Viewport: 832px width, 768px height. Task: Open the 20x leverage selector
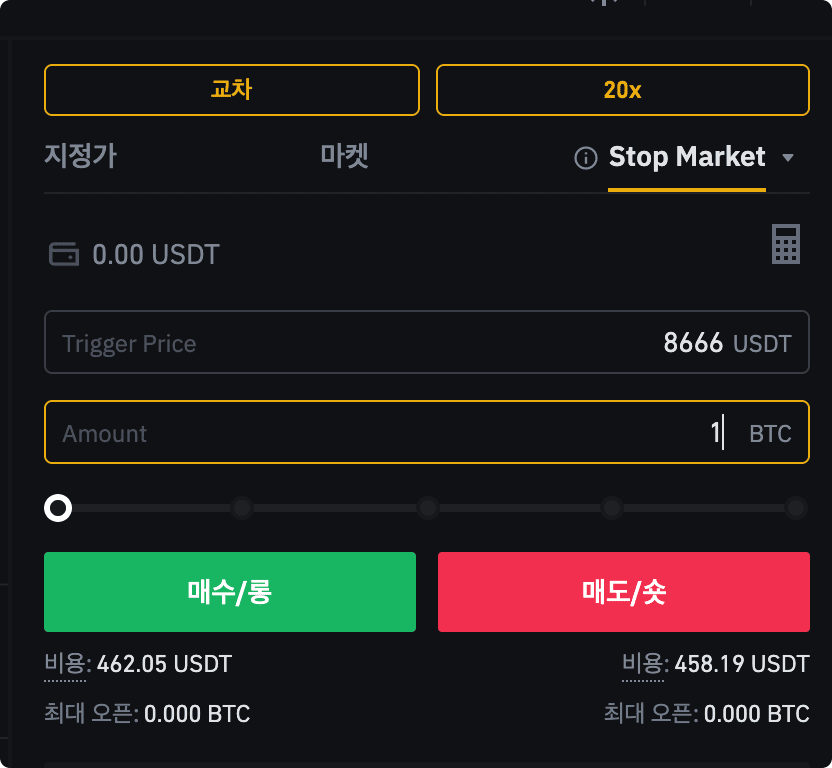tap(622, 90)
